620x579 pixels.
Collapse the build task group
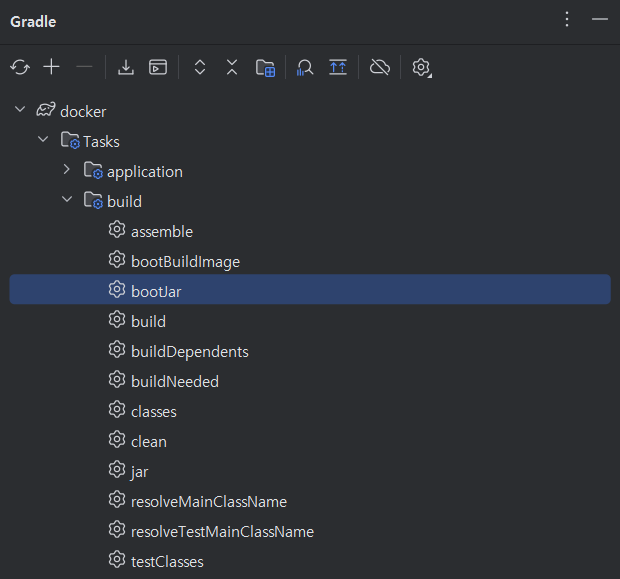point(67,199)
